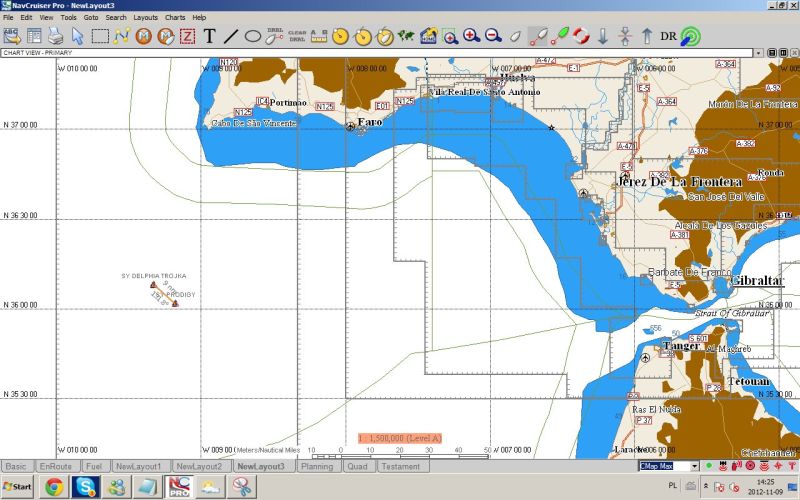Click the zoom out magnifier
Viewport: 800px width, 500px height.
(493, 36)
